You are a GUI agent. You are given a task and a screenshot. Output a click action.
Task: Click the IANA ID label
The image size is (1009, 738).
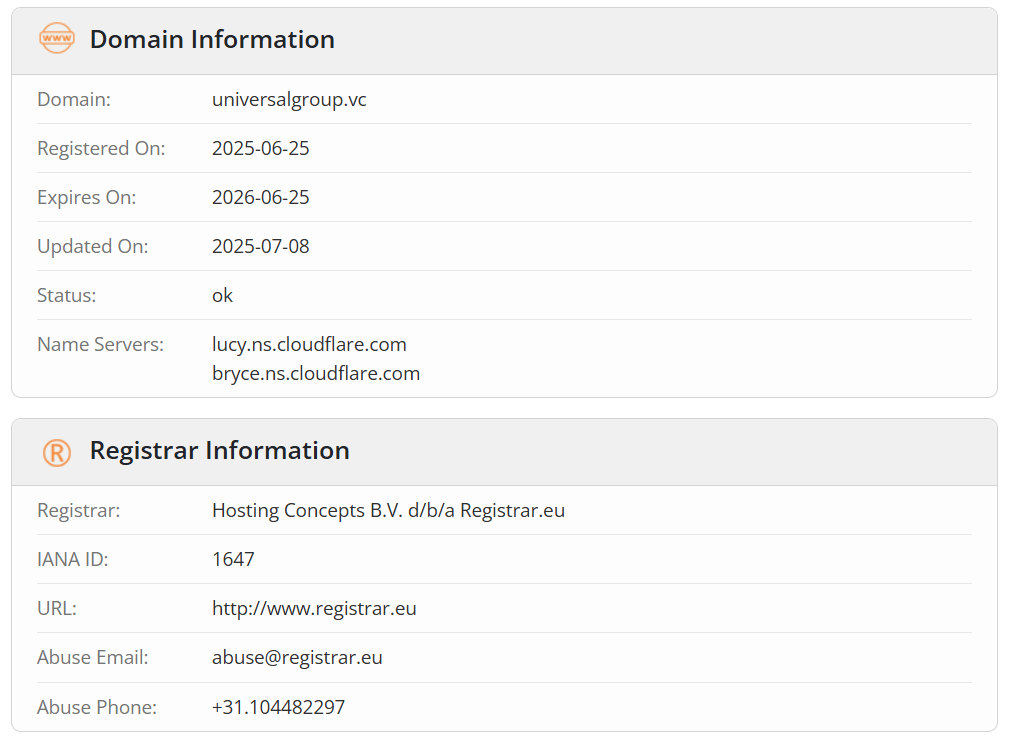click(73, 559)
